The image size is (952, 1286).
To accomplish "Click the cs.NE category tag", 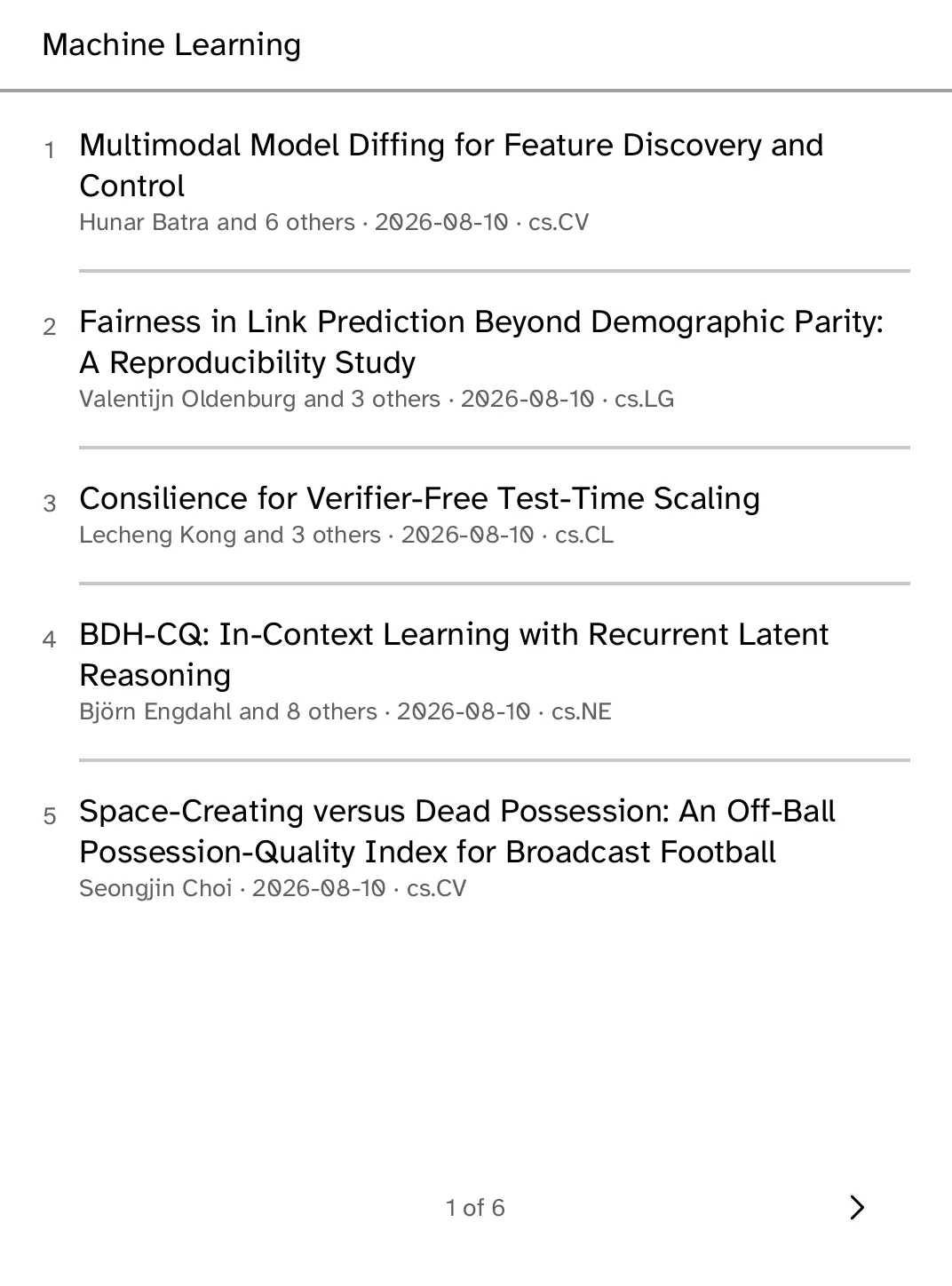I will tap(582, 711).
